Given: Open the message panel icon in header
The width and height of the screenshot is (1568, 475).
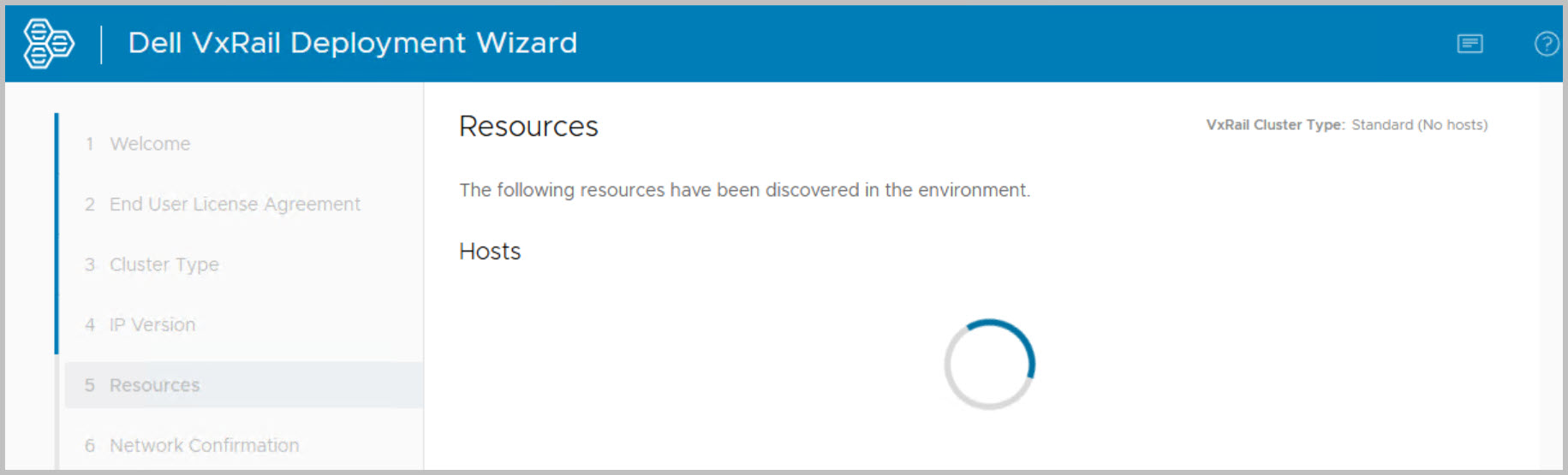Looking at the screenshot, I should 1470,44.
